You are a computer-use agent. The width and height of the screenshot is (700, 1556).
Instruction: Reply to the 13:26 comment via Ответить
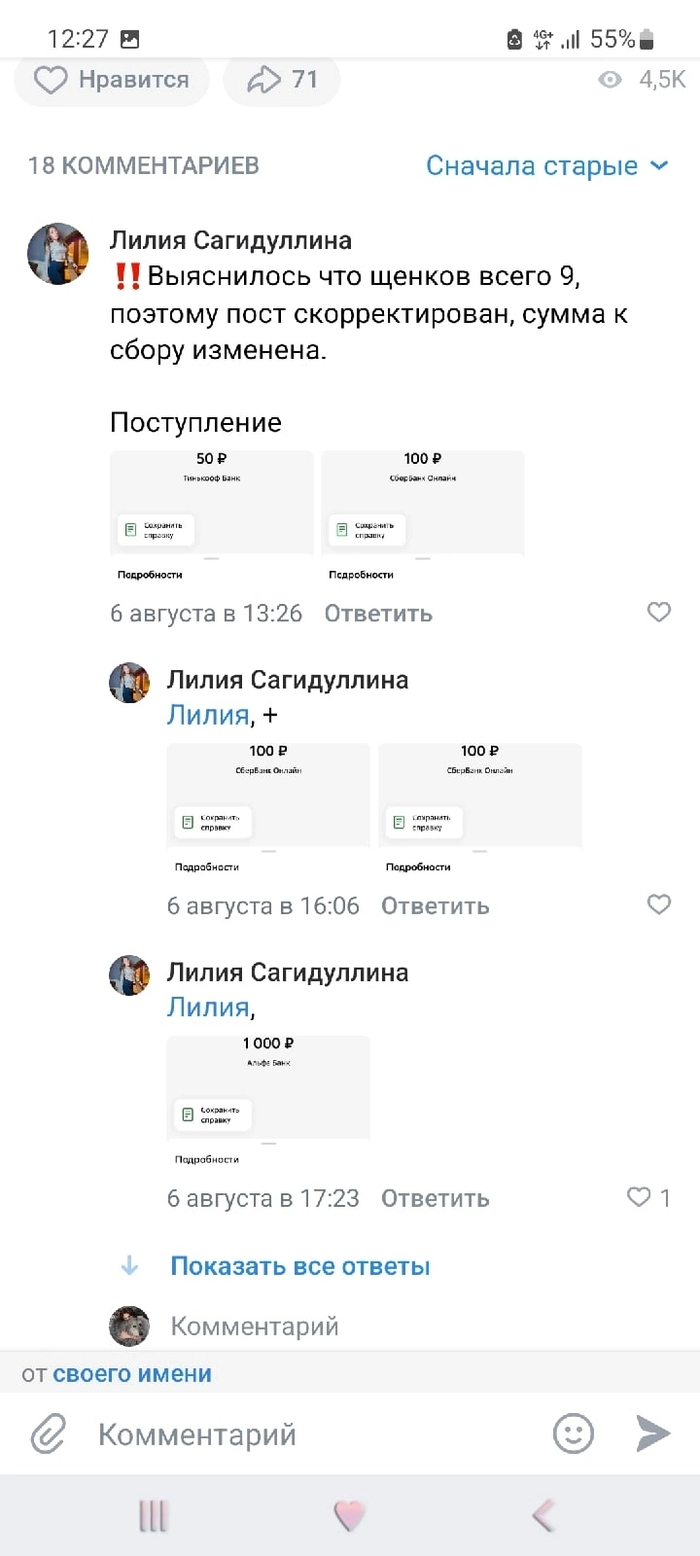point(378,613)
